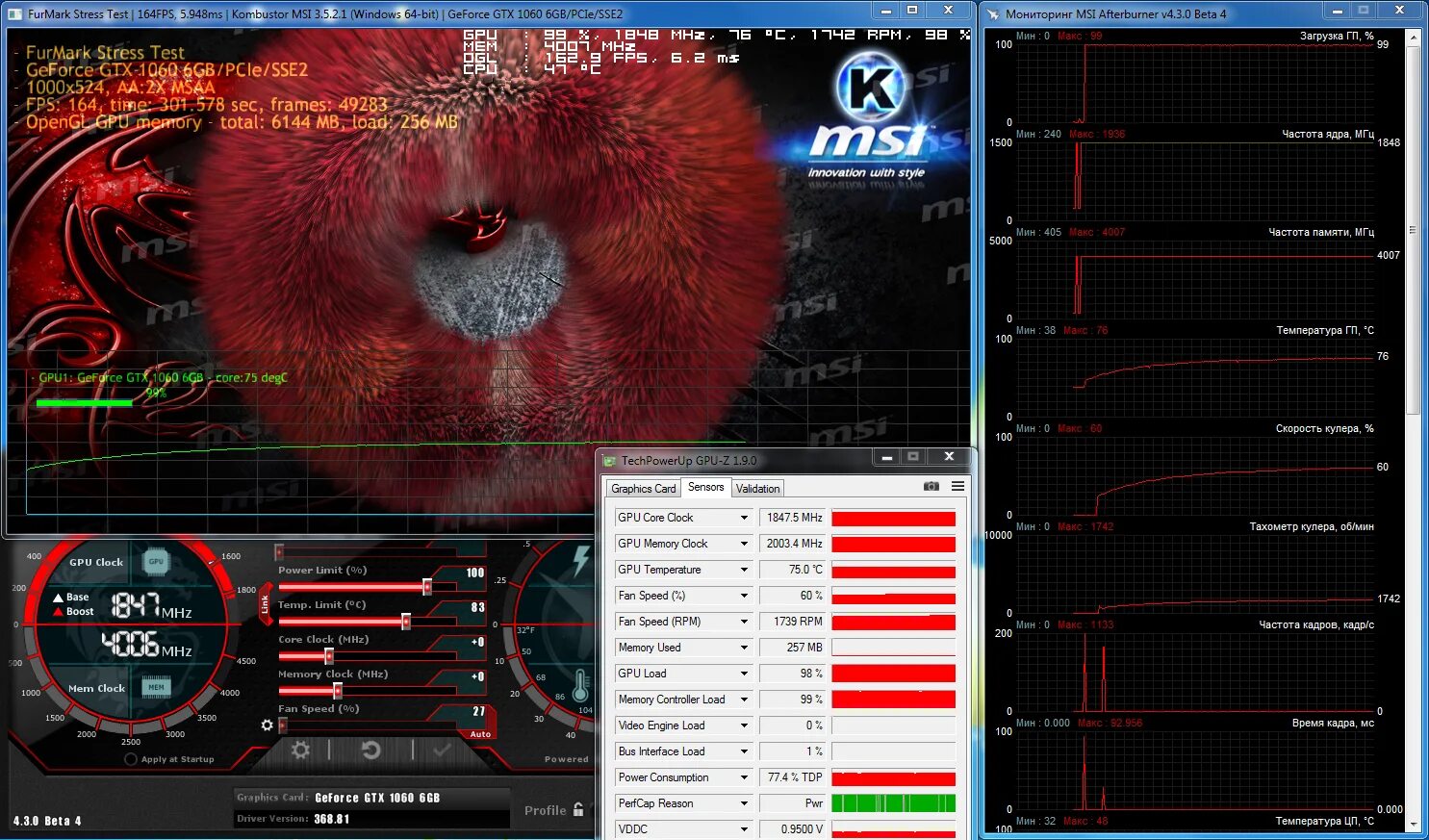This screenshot has width=1429, height=840.
Task: Click the 'Частота ядра, МГц' graph label
Action: tap(1328, 134)
